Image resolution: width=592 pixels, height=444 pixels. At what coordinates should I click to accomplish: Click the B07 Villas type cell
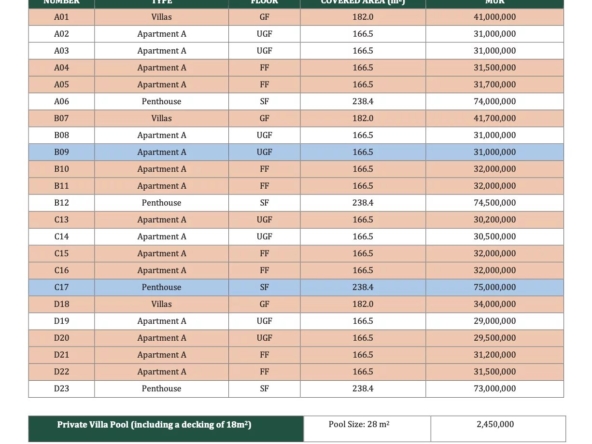coord(161,118)
